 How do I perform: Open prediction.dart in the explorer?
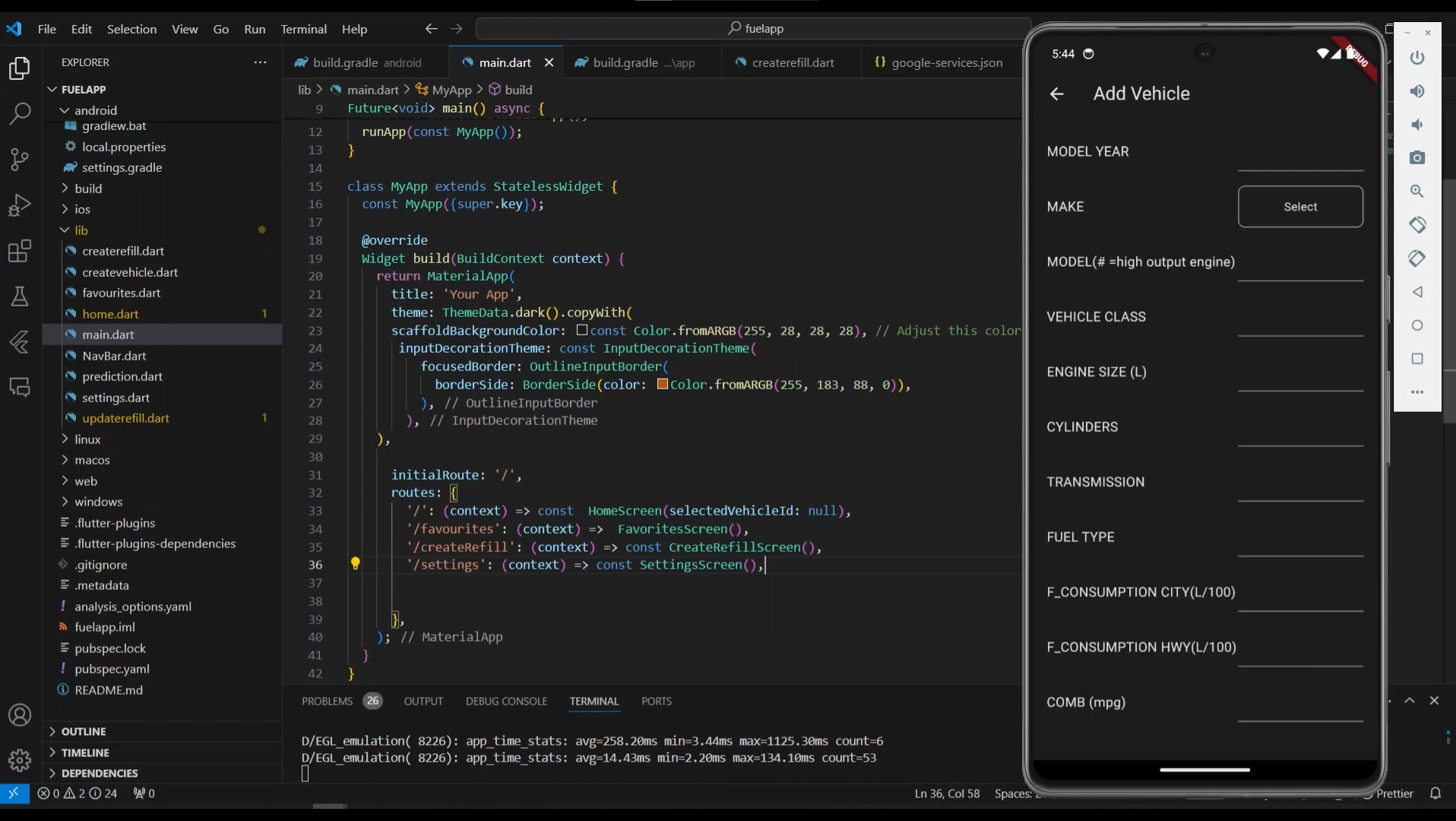coord(122,376)
